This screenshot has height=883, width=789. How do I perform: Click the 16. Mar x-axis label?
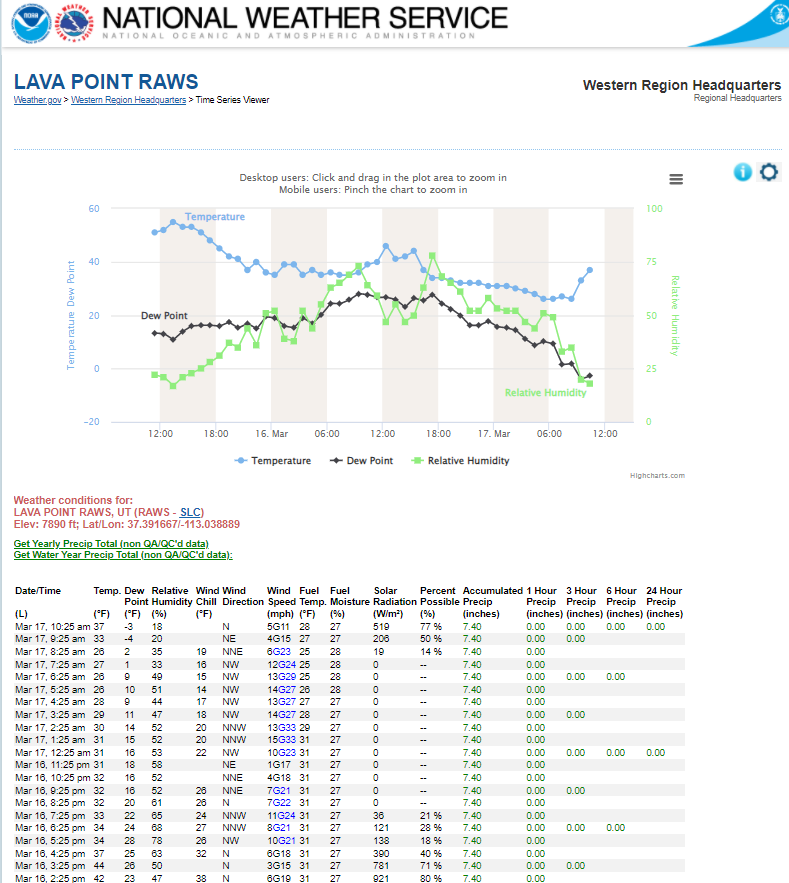271,434
